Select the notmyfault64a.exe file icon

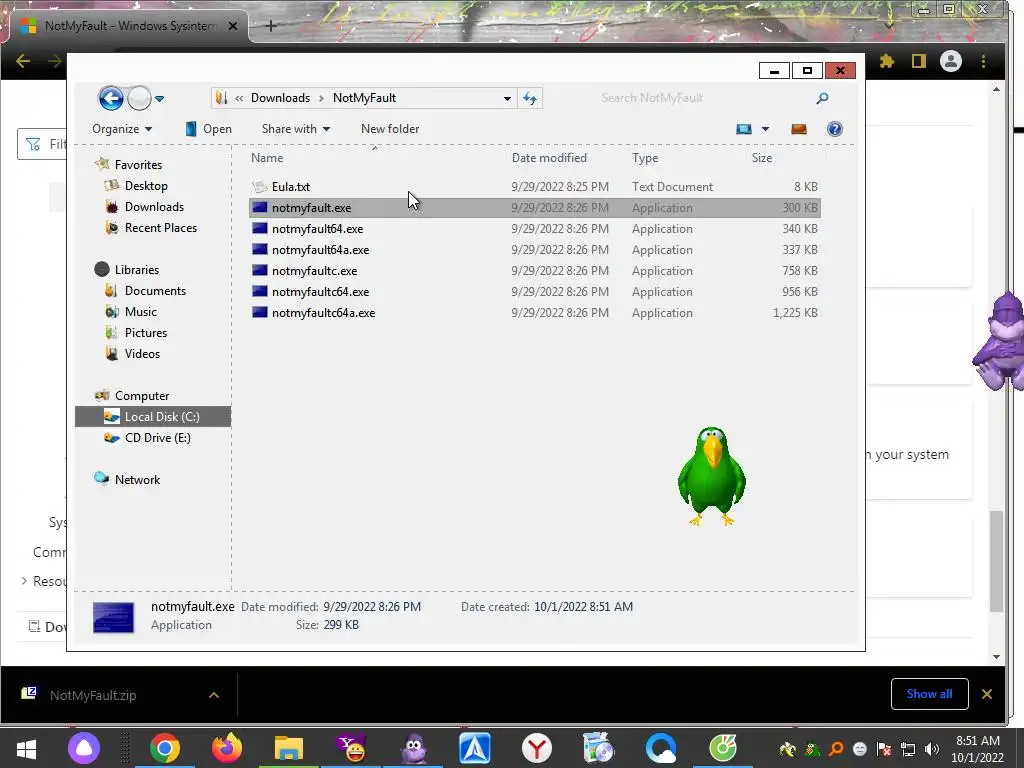[260, 249]
